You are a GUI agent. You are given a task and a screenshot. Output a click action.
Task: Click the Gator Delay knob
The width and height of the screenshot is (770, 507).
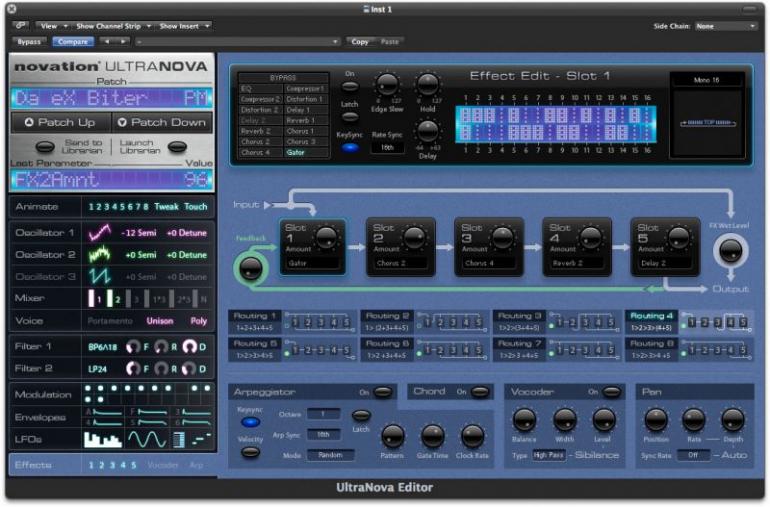click(x=428, y=131)
